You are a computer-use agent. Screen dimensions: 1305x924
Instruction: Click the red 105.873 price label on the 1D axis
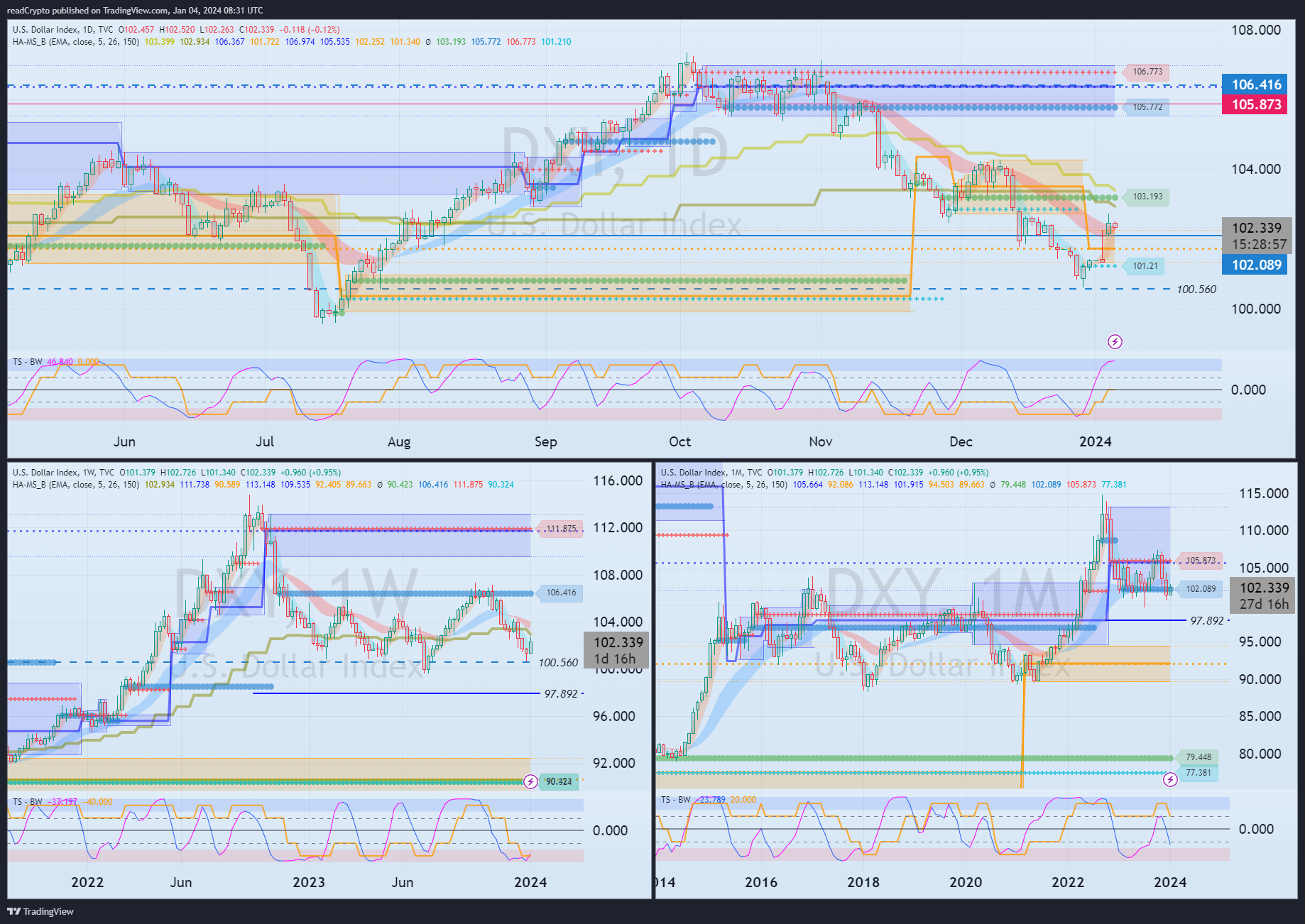pyautogui.click(x=1256, y=104)
